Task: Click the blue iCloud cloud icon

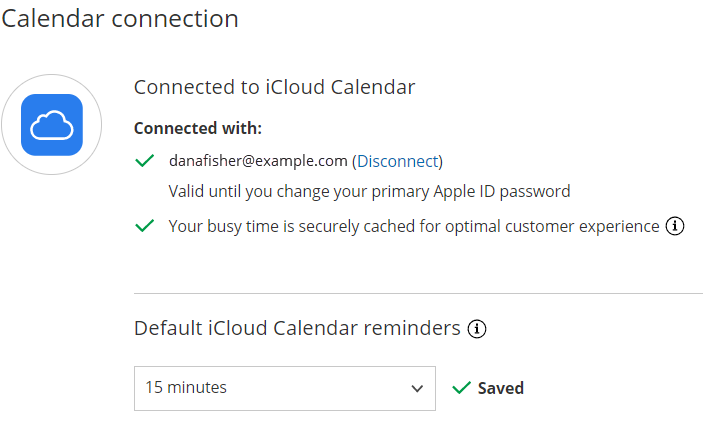Action: [52, 125]
